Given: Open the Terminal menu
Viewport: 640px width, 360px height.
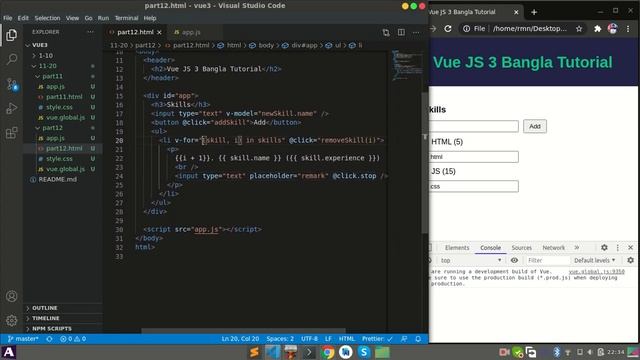Looking at the screenshot, I should (x=126, y=18).
